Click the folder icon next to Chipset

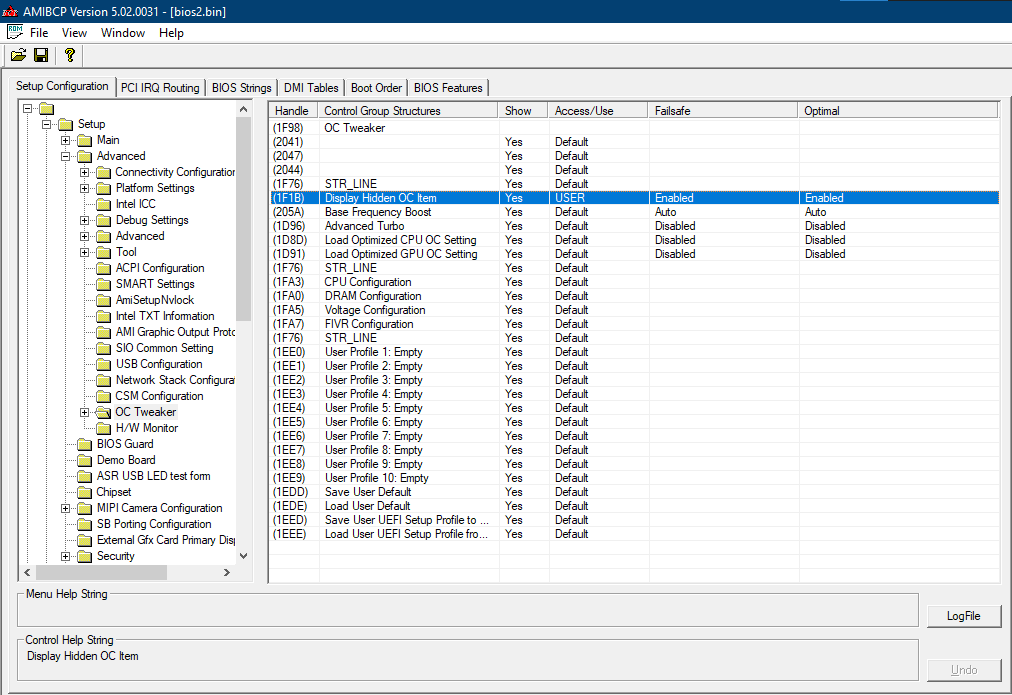pos(85,492)
